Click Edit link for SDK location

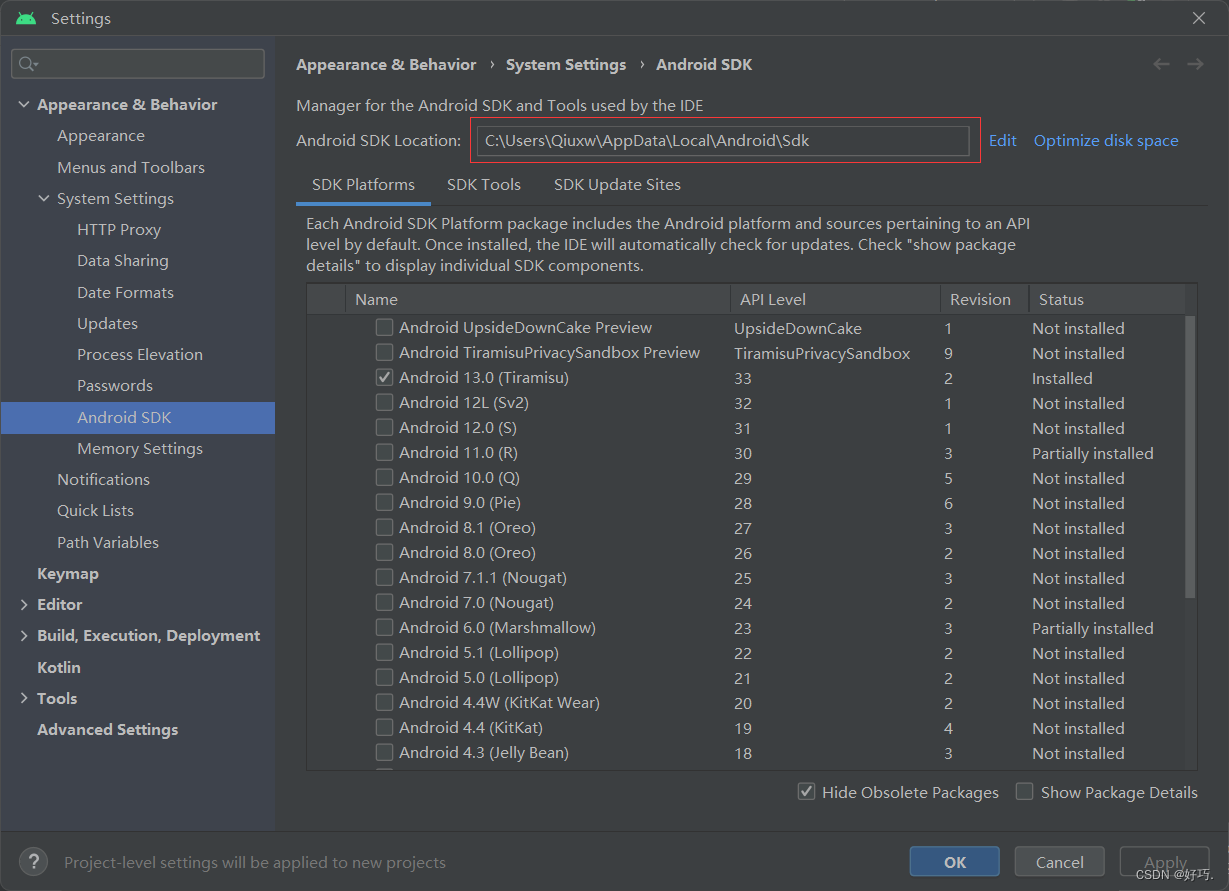(x=1002, y=140)
